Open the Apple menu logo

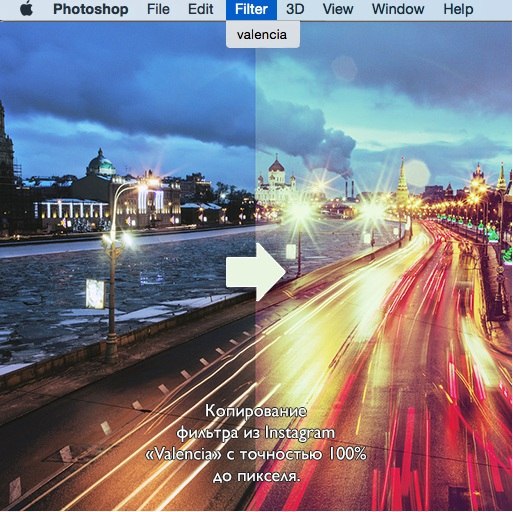click(x=27, y=9)
